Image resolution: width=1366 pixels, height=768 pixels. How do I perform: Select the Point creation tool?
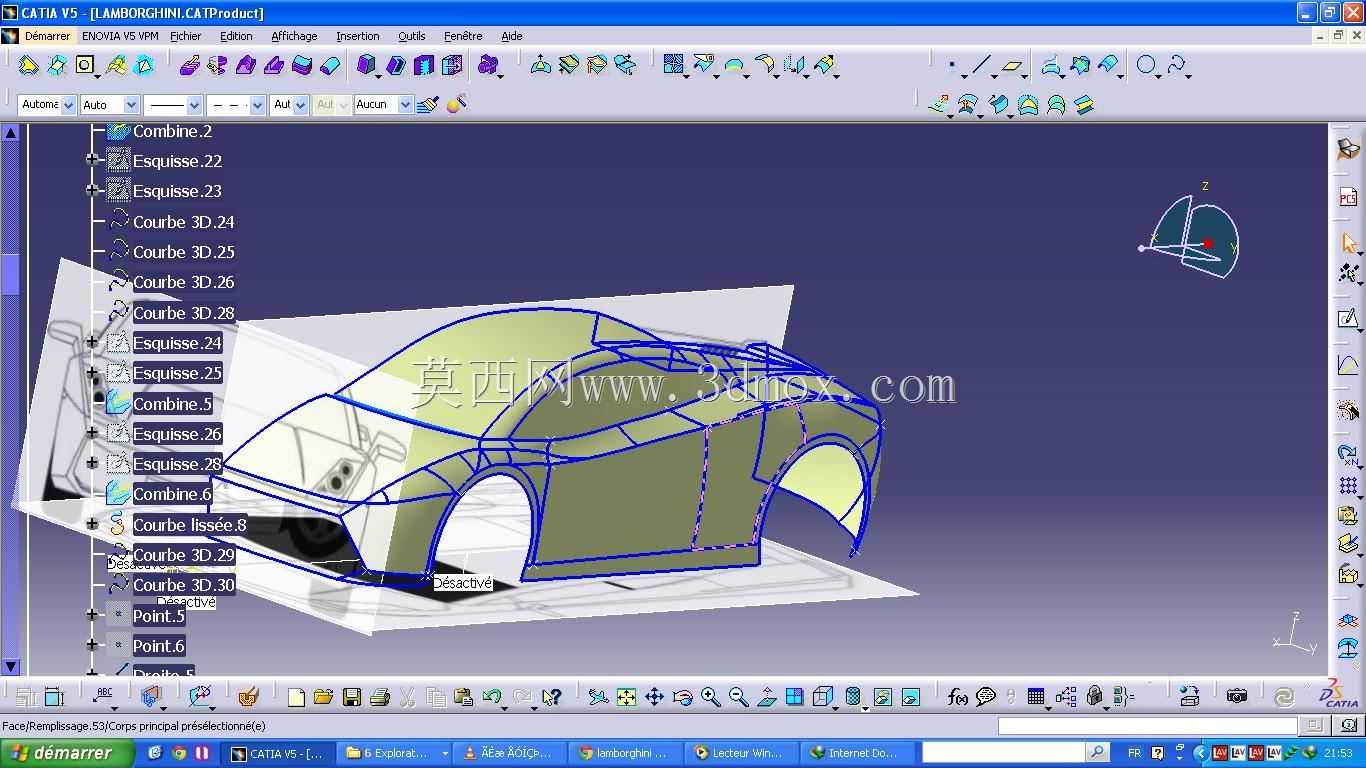pyautogui.click(x=952, y=66)
